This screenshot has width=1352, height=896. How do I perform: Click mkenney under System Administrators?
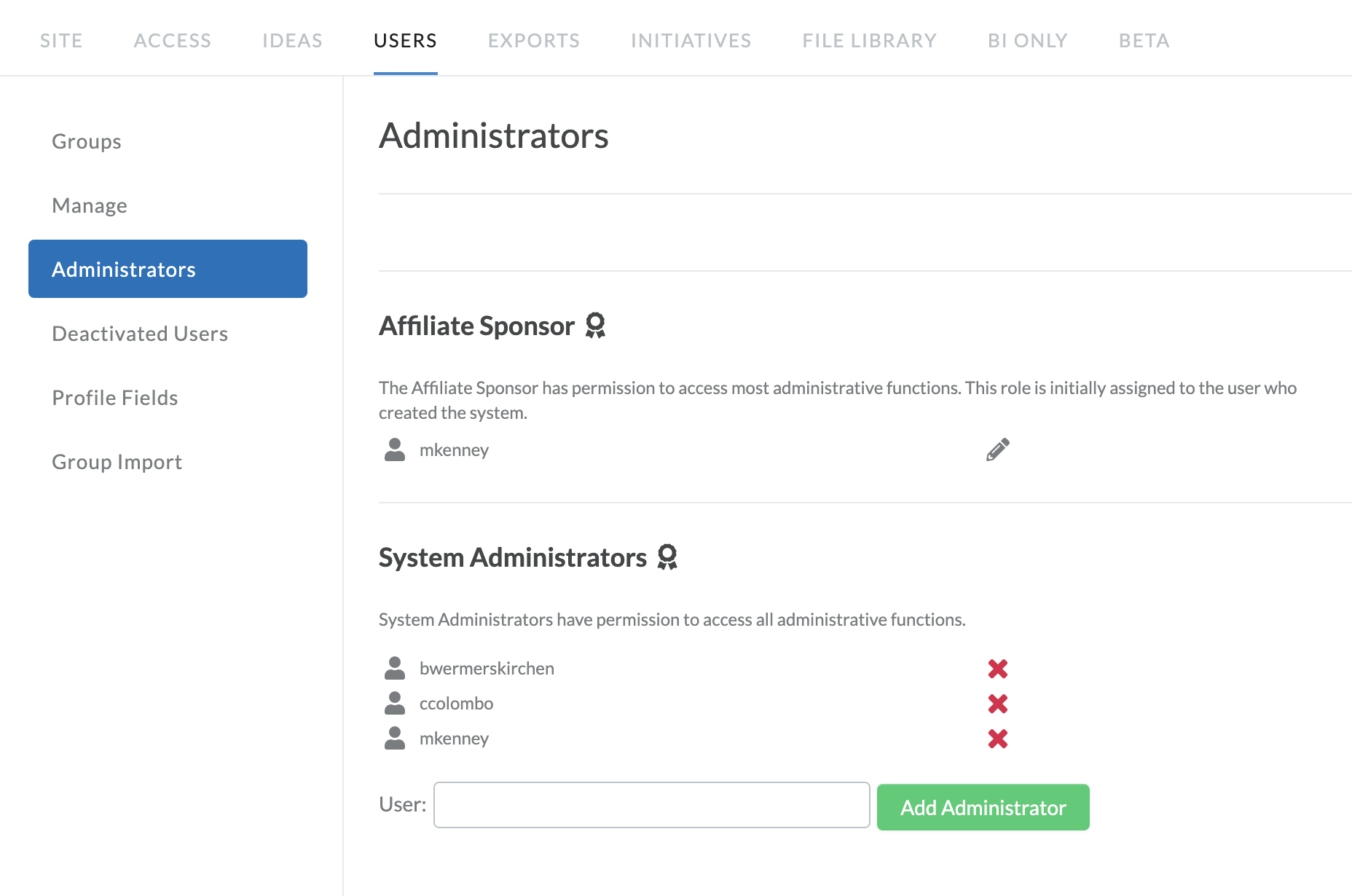(x=454, y=739)
